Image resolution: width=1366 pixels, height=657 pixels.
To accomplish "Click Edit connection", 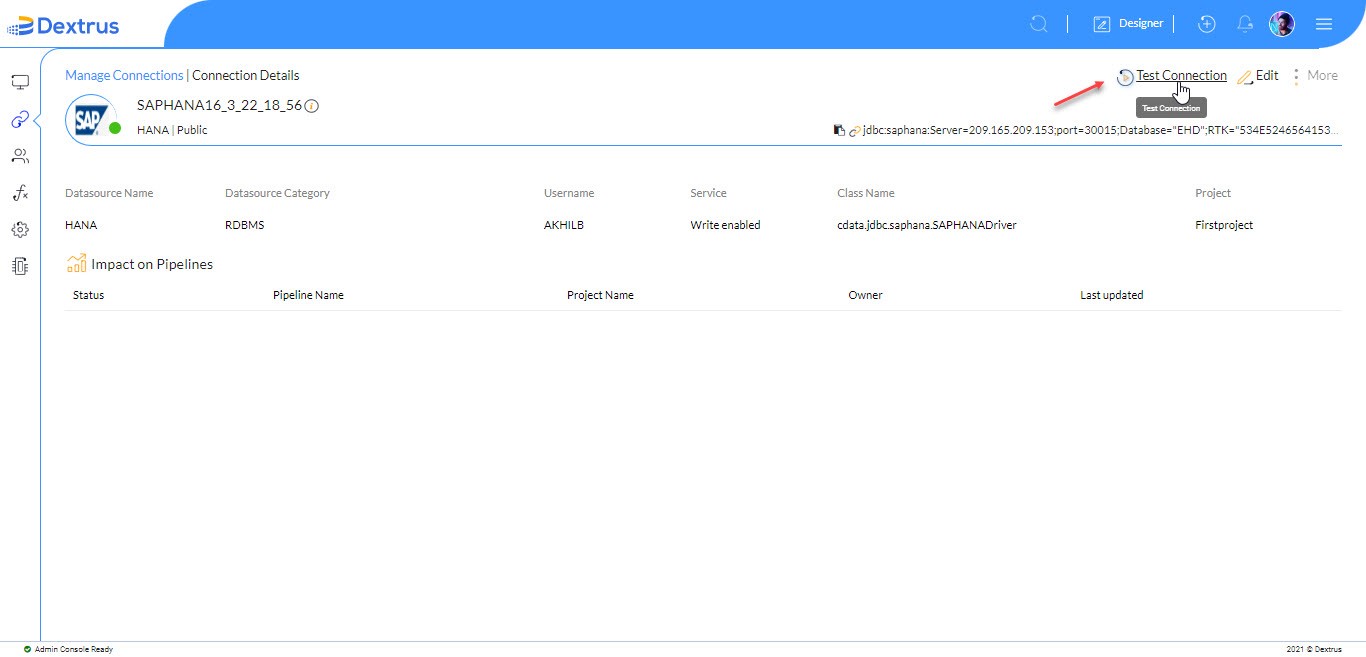I will (x=1267, y=75).
